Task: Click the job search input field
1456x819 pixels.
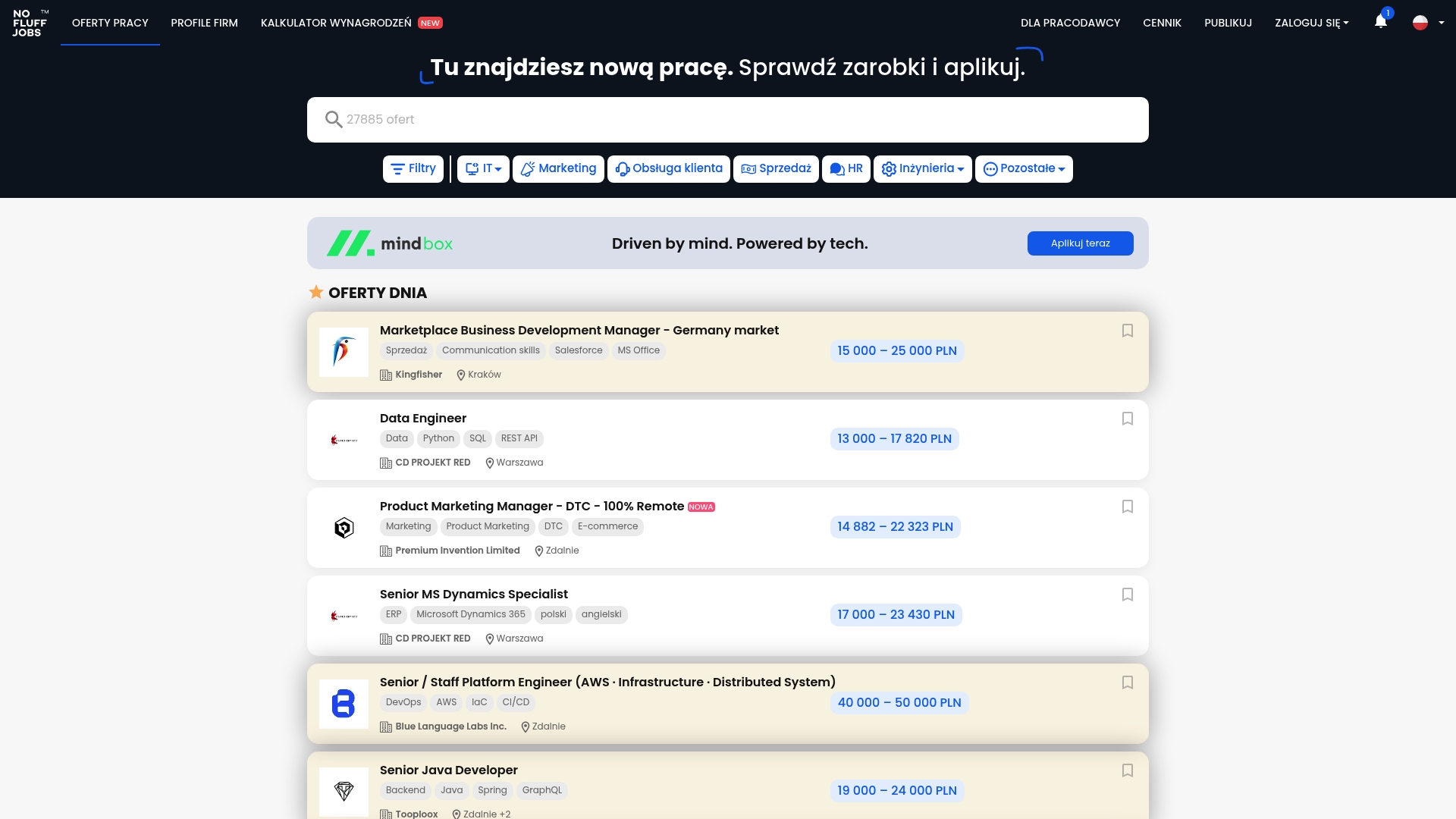Action: click(728, 120)
